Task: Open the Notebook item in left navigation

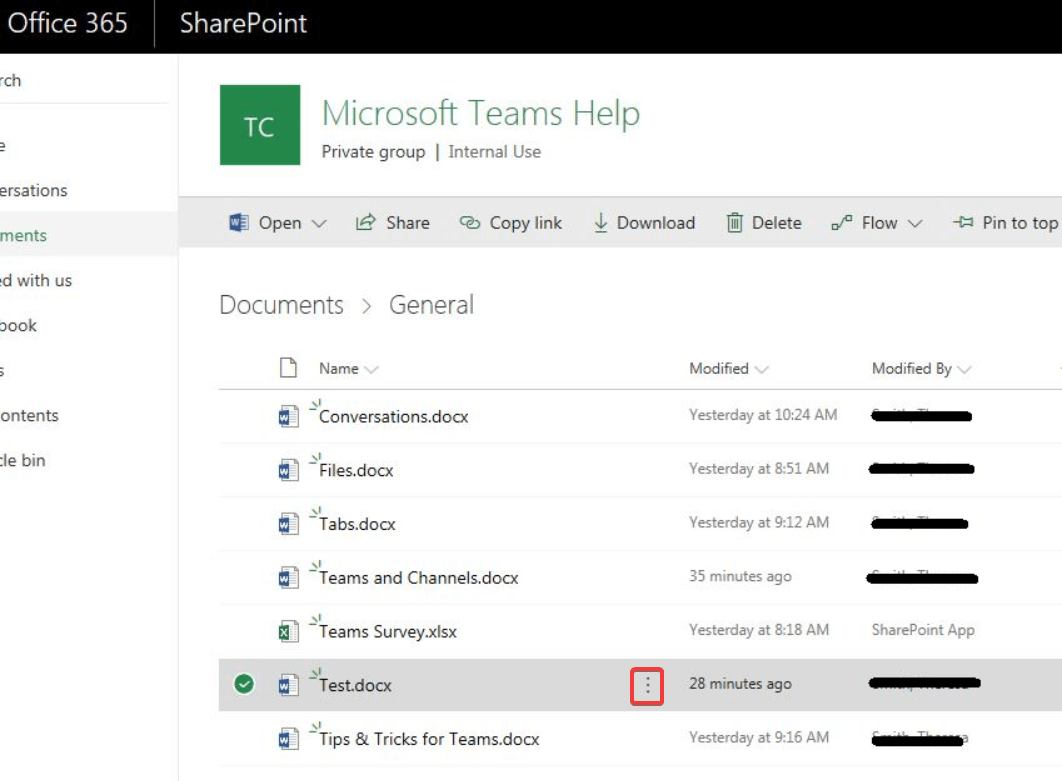Action: (x=19, y=326)
